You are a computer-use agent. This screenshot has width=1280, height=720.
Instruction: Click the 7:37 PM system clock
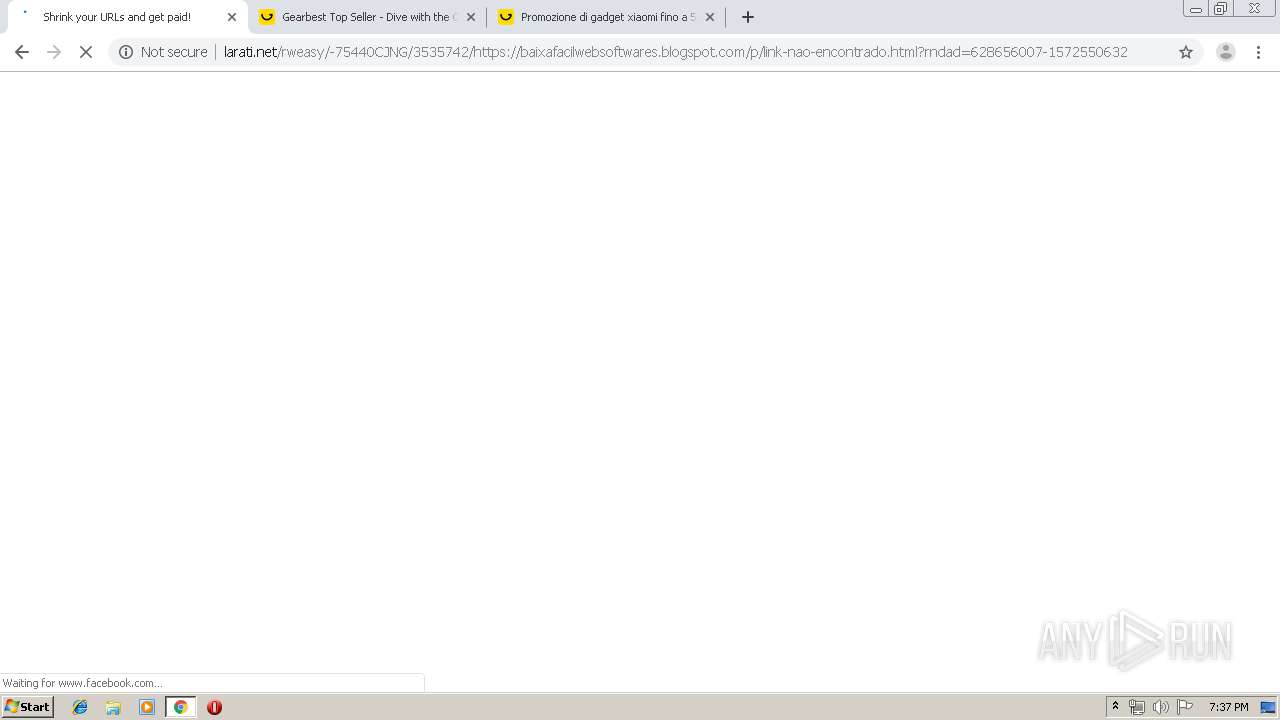1228,707
